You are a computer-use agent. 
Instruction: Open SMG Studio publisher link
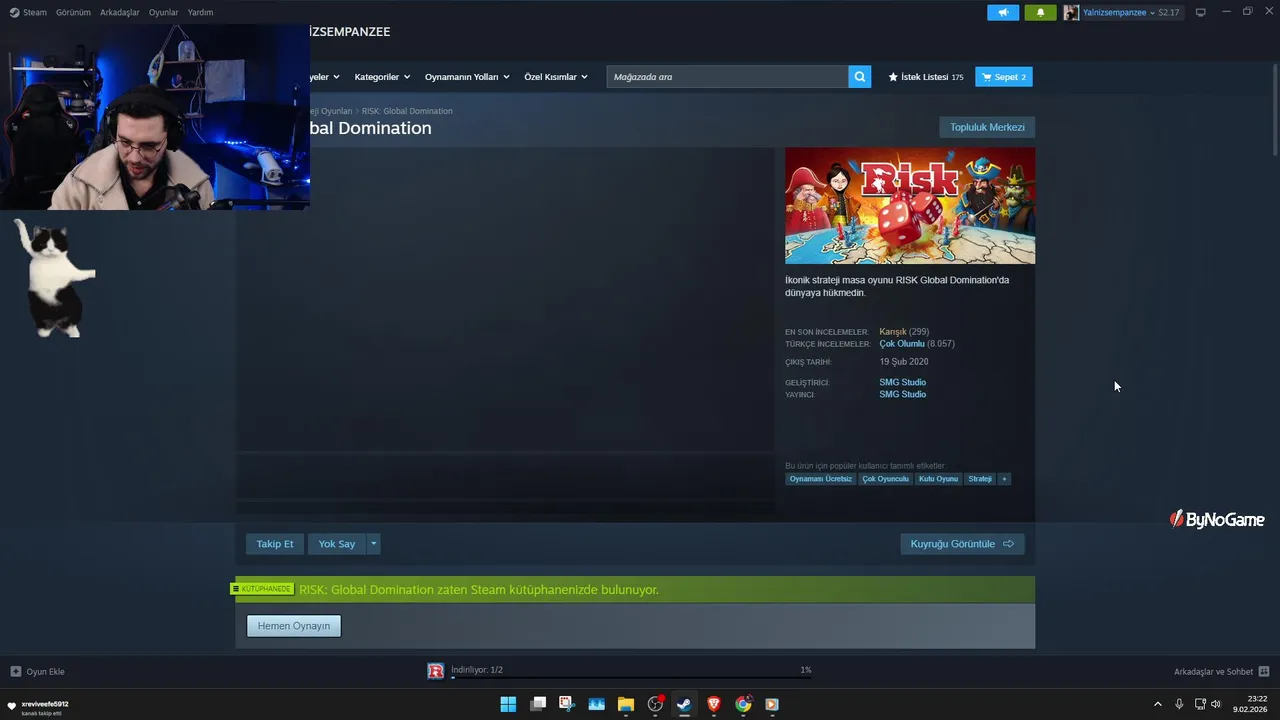click(x=902, y=394)
